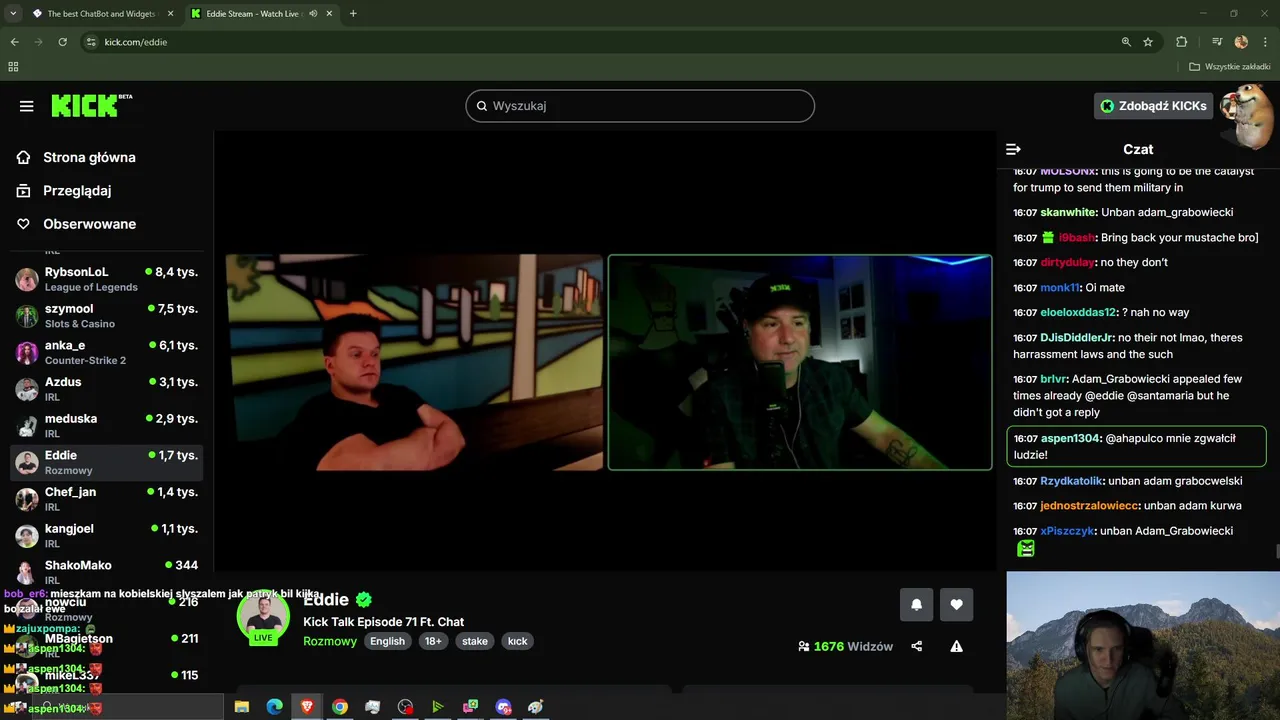Viewport: 1280px width, 720px height.
Task: Click the chat scrollbar
Action: (x=1276, y=552)
